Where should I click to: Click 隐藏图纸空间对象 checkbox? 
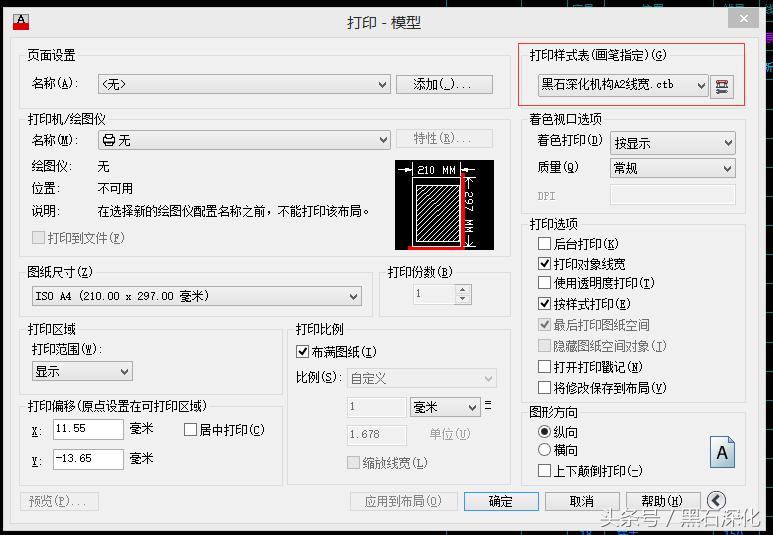coord(544,345)
